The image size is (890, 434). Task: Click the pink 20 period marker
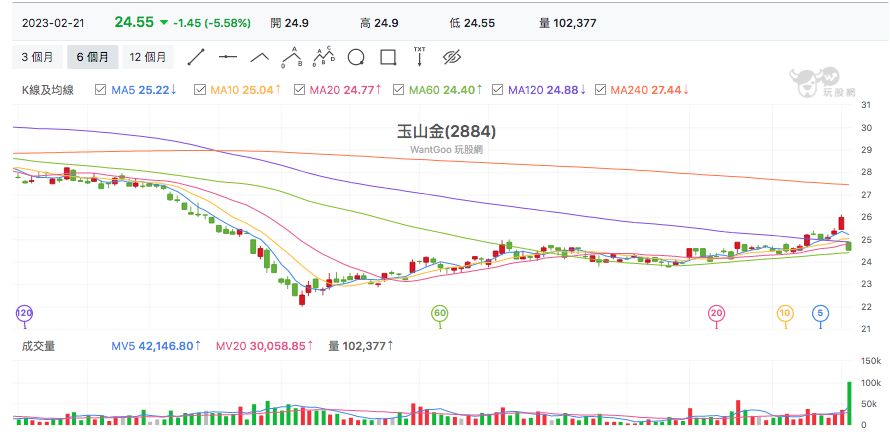click(716, 313)
